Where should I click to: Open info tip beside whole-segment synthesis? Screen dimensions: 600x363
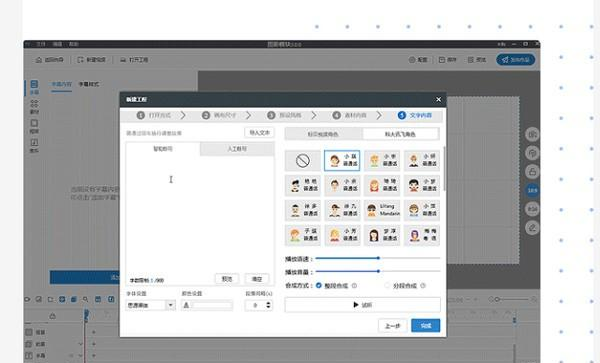coord(354,285)
